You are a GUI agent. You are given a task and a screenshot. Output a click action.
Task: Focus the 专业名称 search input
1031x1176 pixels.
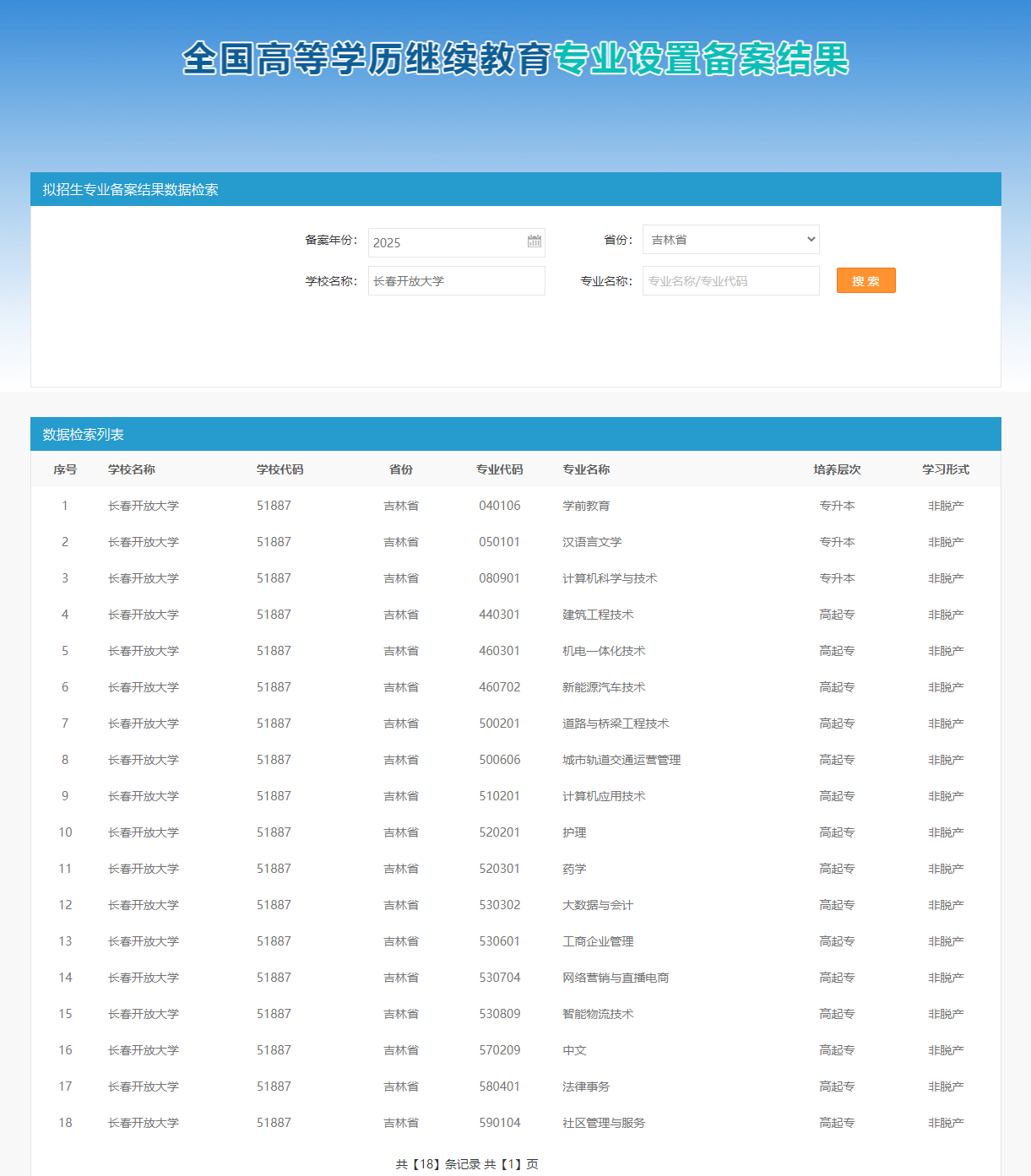[x=731, y=280]
